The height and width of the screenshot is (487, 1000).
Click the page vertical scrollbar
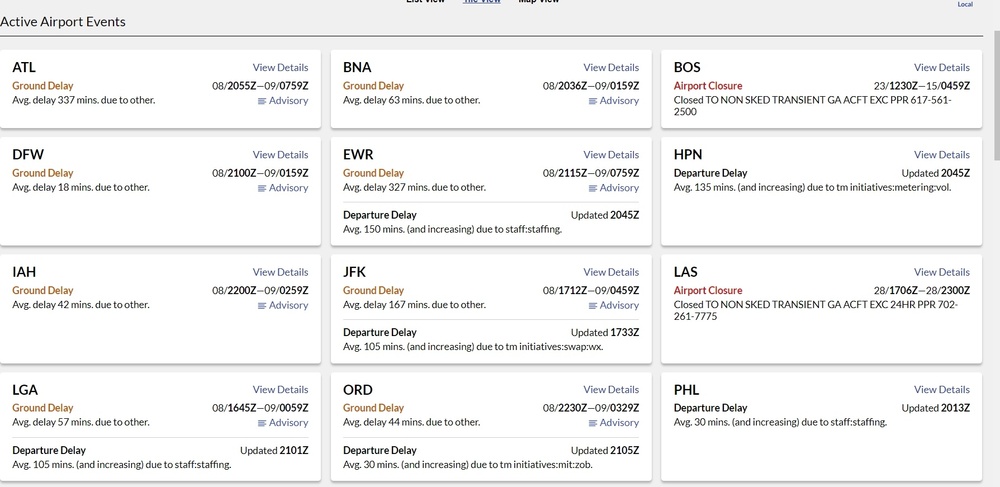point(994,100)
